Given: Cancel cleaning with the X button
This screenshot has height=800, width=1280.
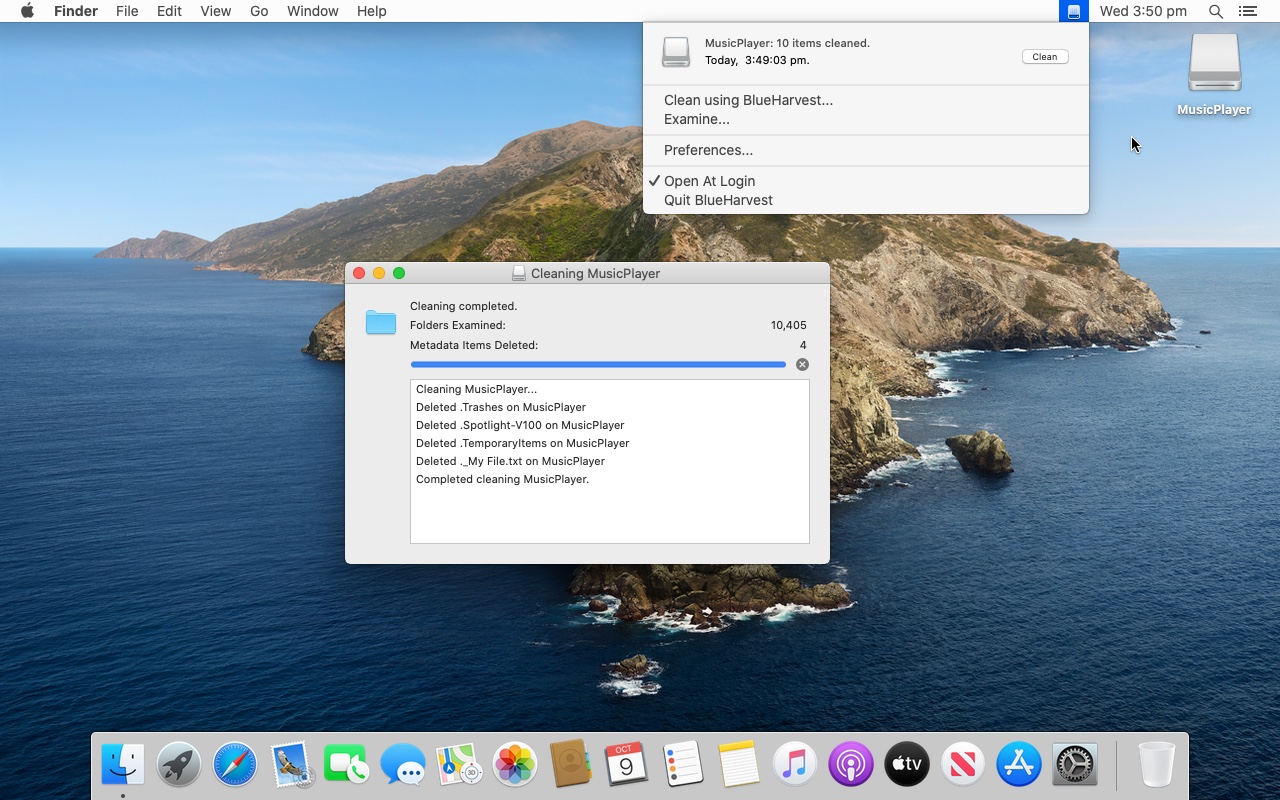Looking at the screenshot, I should coord(802,364).
